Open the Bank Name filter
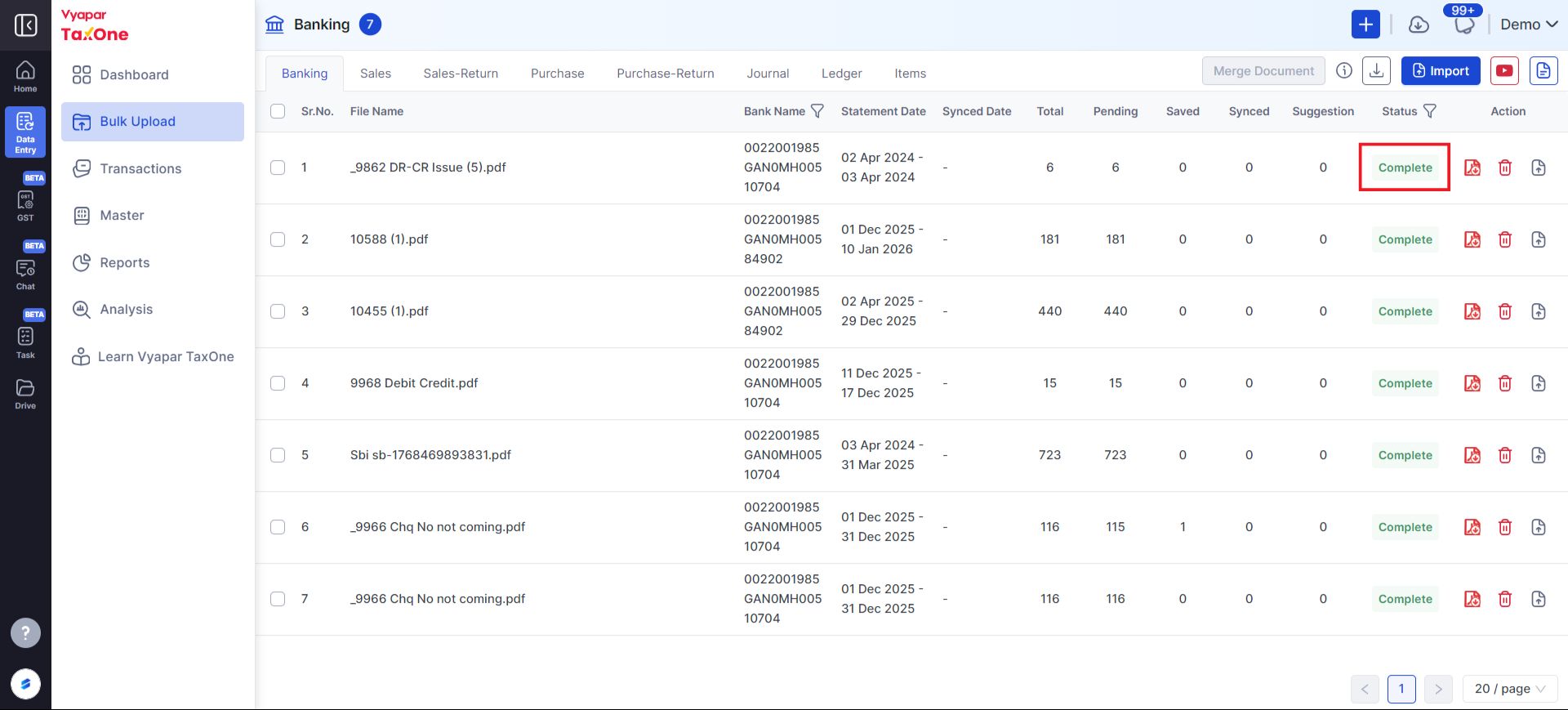1568x710 pixels. coord(817,111)
